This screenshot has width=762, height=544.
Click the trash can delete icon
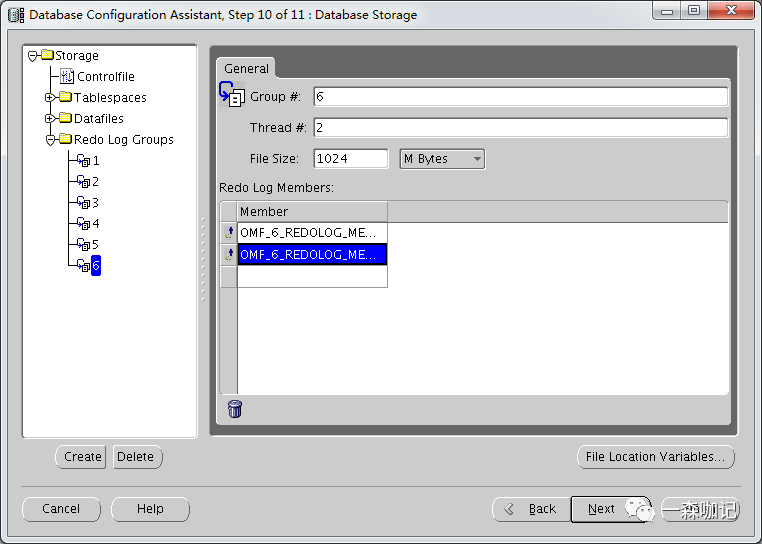235,409
